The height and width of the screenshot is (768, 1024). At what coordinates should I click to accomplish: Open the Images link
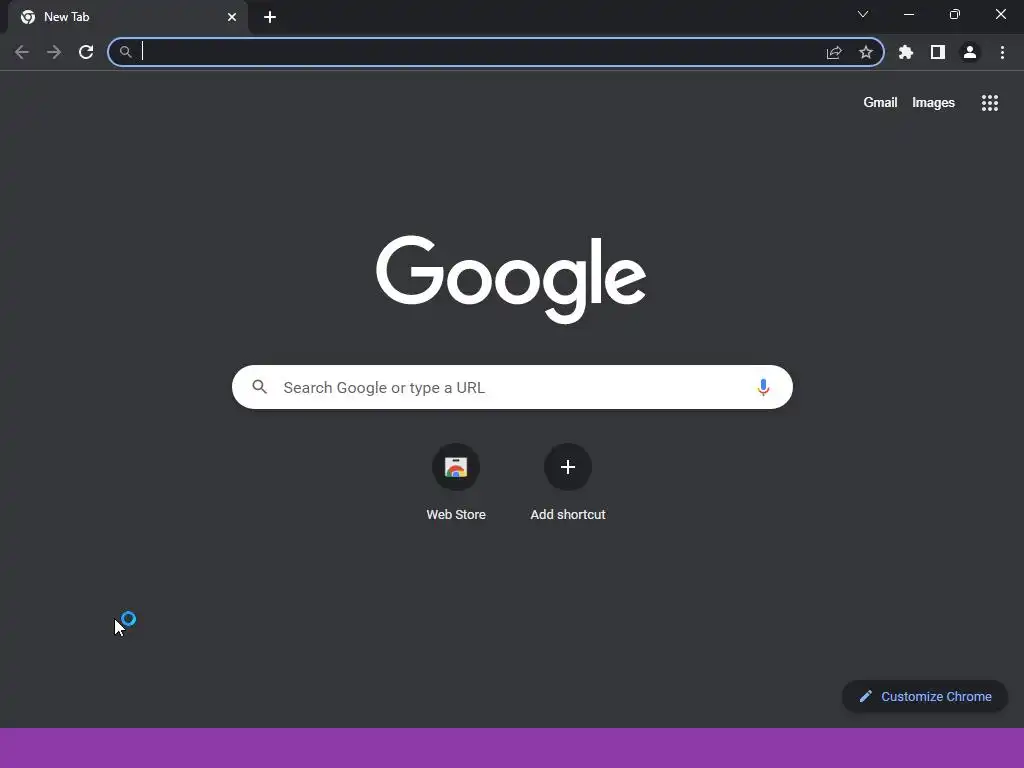point(933,103)
